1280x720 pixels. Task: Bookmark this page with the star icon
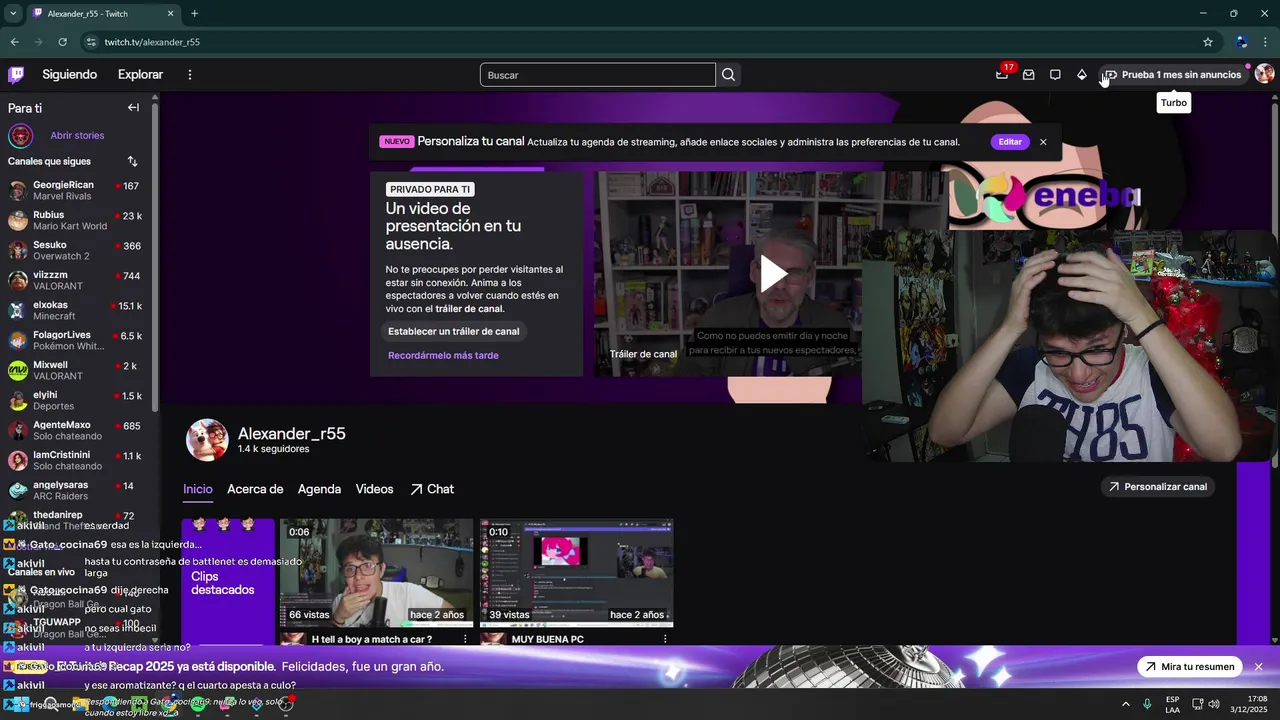pyautogui.click(x=1208, y=42)
